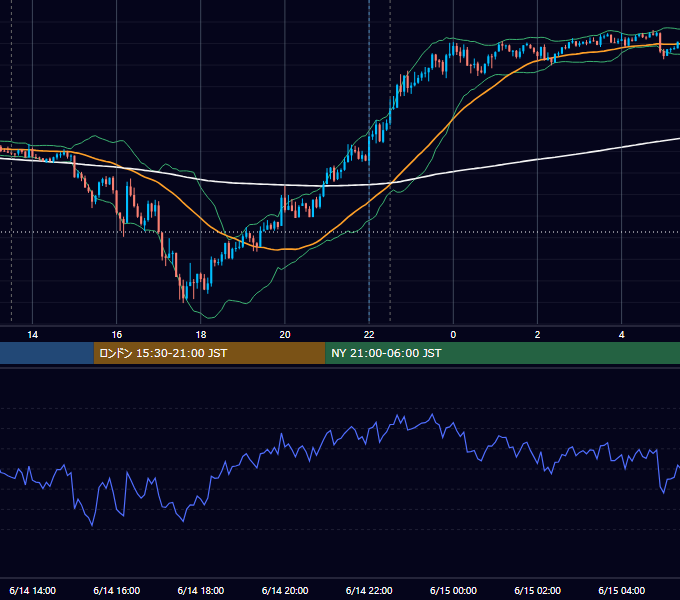Click the 6/15 02:00 date label
Screen dimensions: 680x600
[537, 590]
